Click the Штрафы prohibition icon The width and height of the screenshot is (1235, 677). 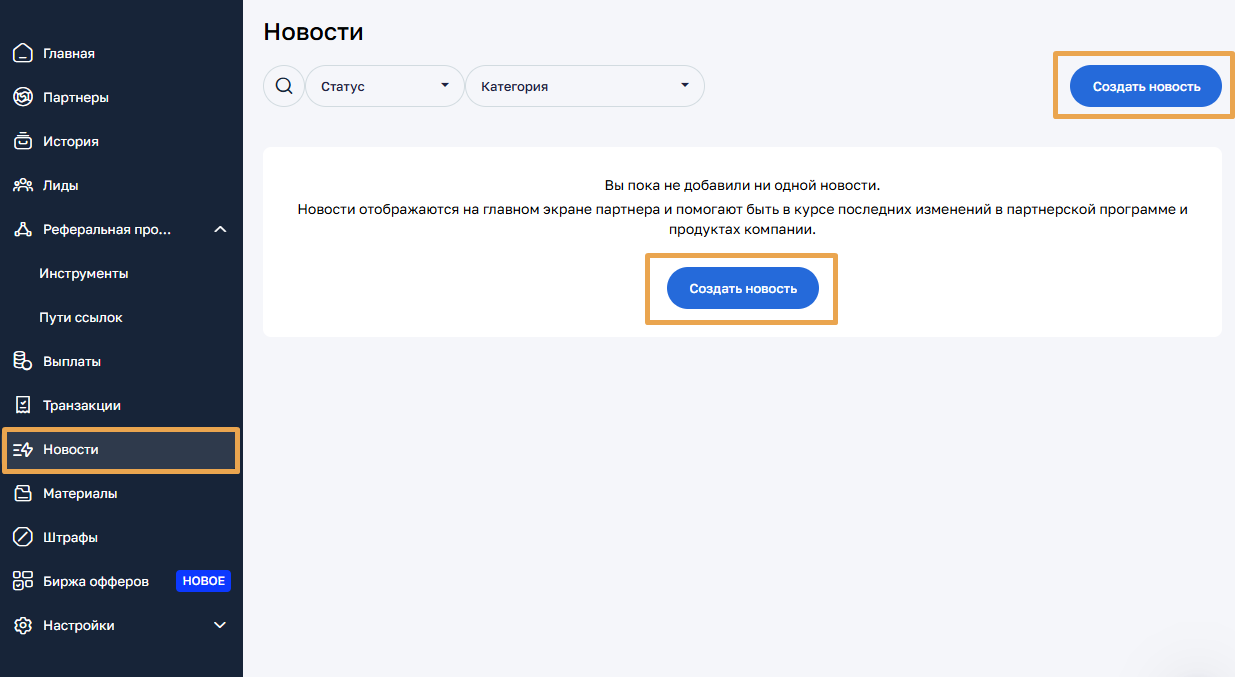tap(23, 538)
